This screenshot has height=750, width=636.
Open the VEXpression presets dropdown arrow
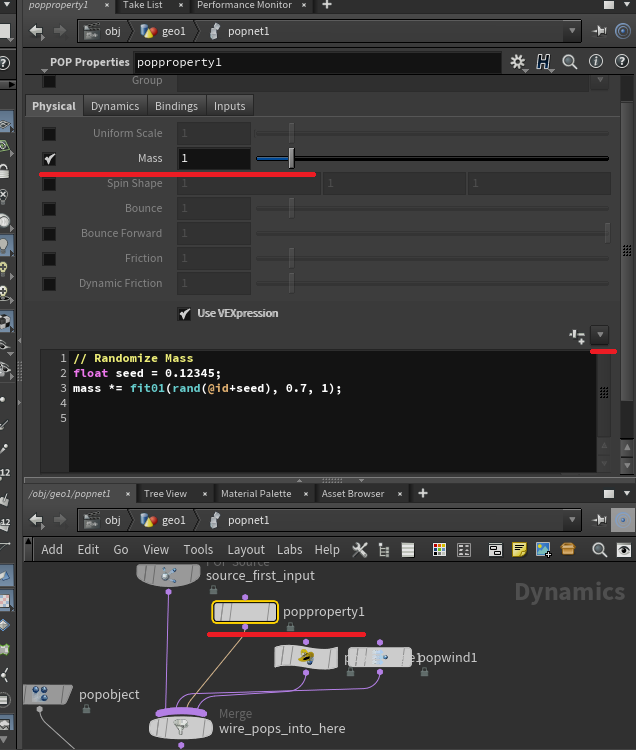(x=600, y=335)
